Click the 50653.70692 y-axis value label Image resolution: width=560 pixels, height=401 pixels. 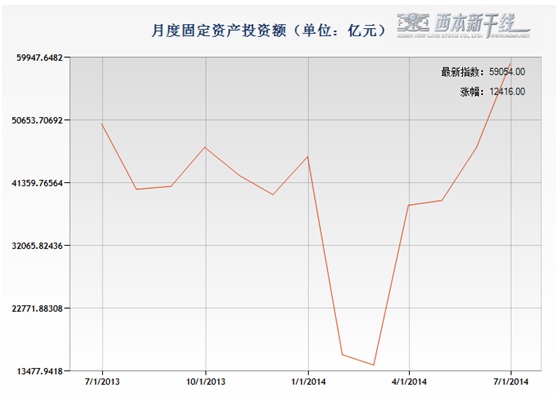38,120
